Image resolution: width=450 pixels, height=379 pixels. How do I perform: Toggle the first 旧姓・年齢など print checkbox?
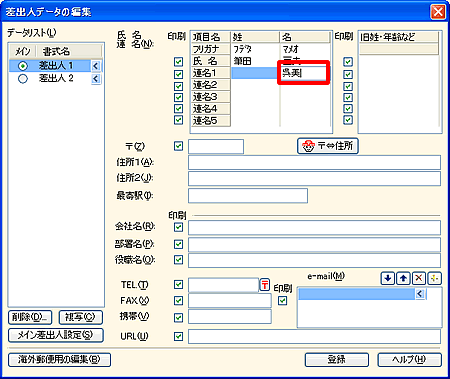(348, 62)
